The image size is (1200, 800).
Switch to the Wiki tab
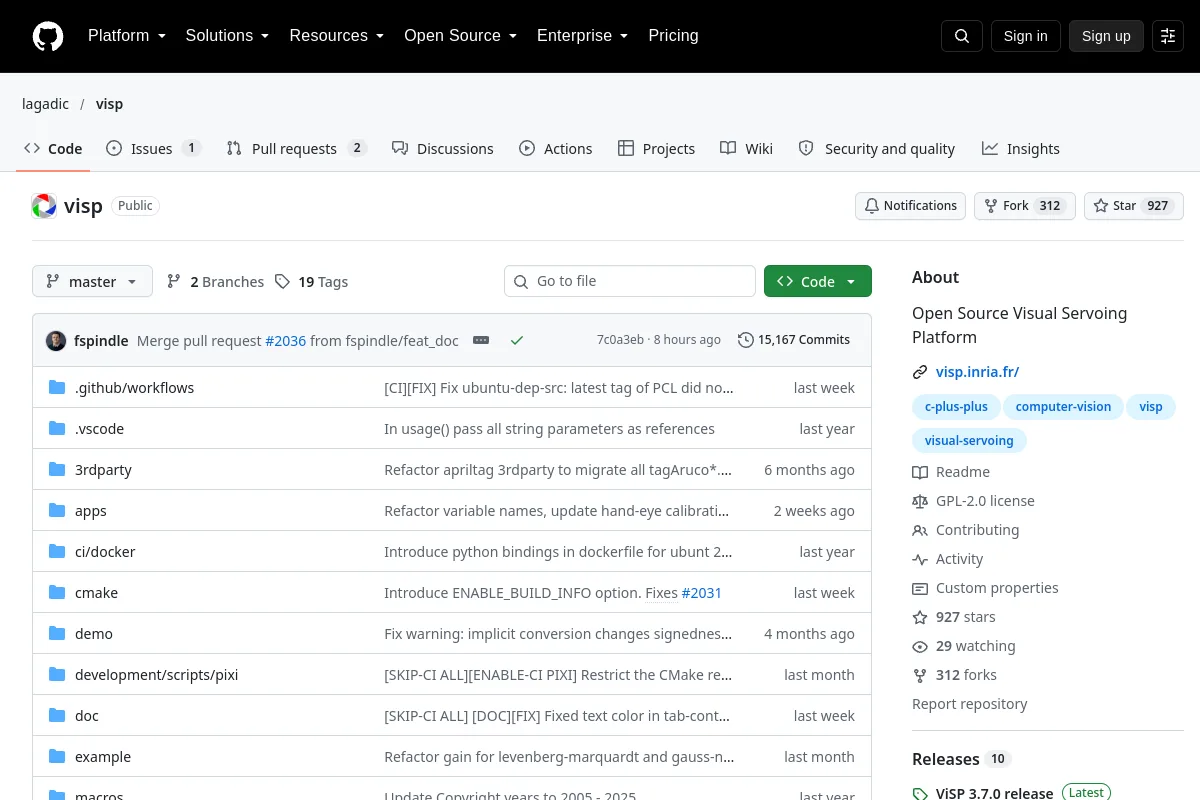tap(747, 148)
